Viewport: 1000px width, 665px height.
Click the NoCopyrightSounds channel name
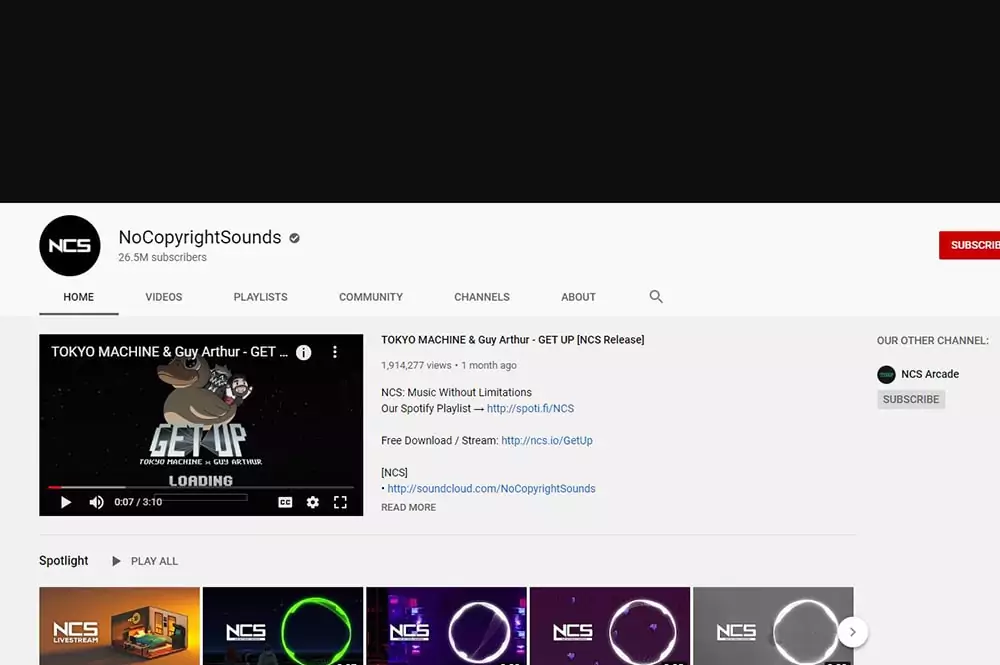[200, 237]
